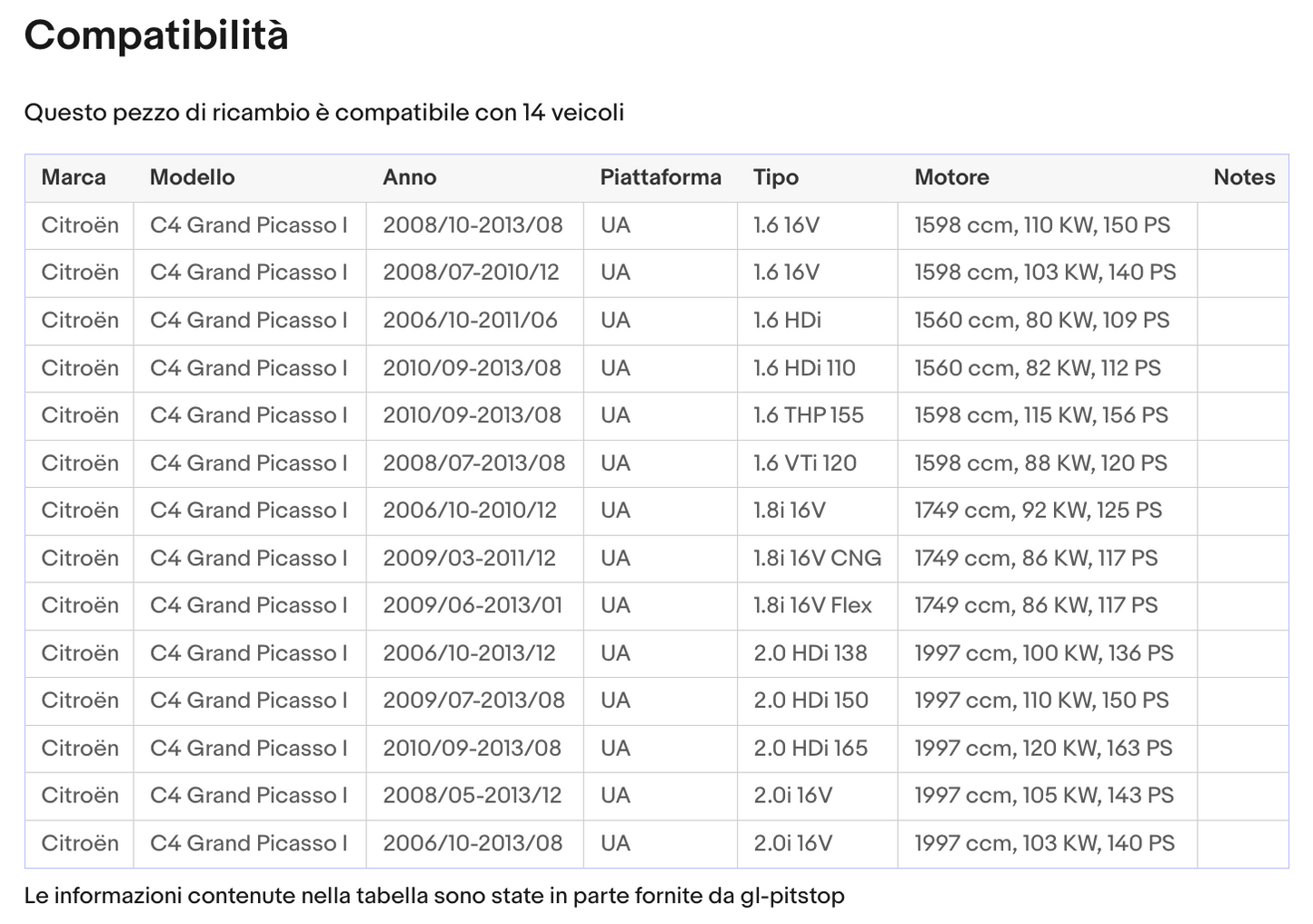Click the gl-pitstop attribution text
Screen dimensions: 1313x924
[x=433, y=896]
